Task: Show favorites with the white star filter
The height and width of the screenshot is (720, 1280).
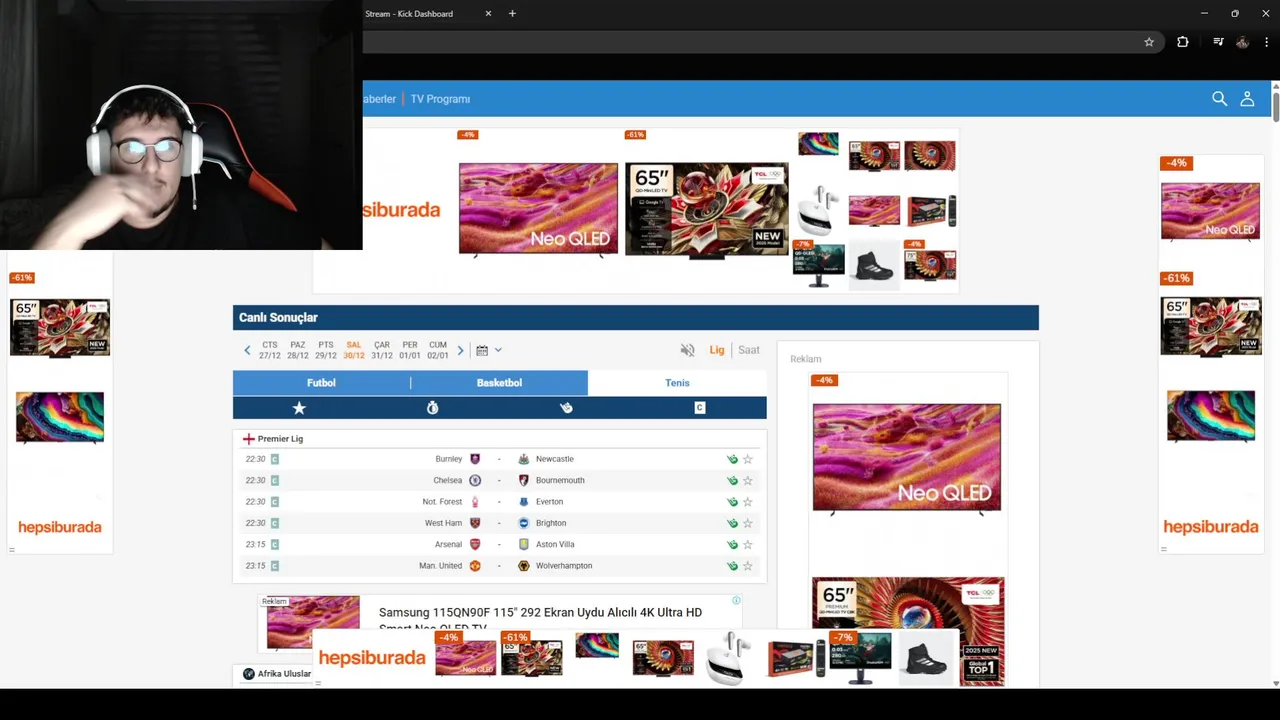Action: click(299, 408)
